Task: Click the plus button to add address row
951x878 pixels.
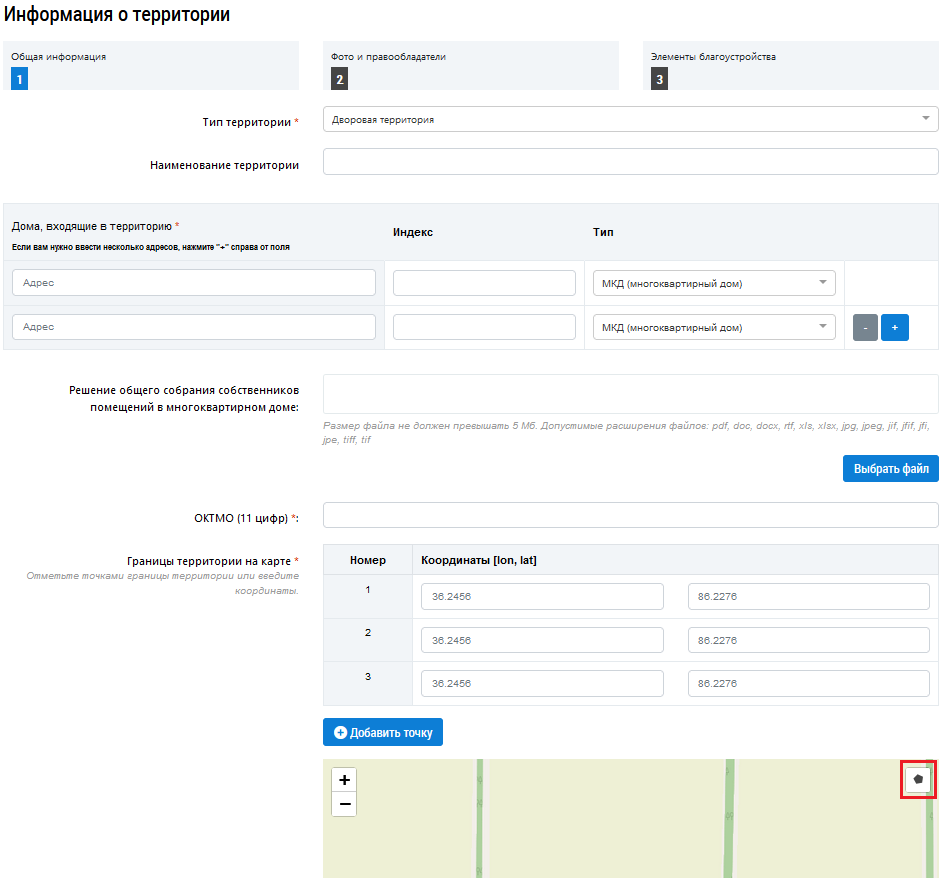Action: tap(895, 327)
